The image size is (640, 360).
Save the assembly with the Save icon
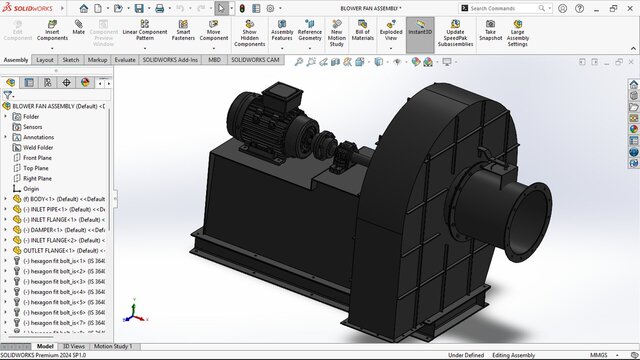(139, 8)
